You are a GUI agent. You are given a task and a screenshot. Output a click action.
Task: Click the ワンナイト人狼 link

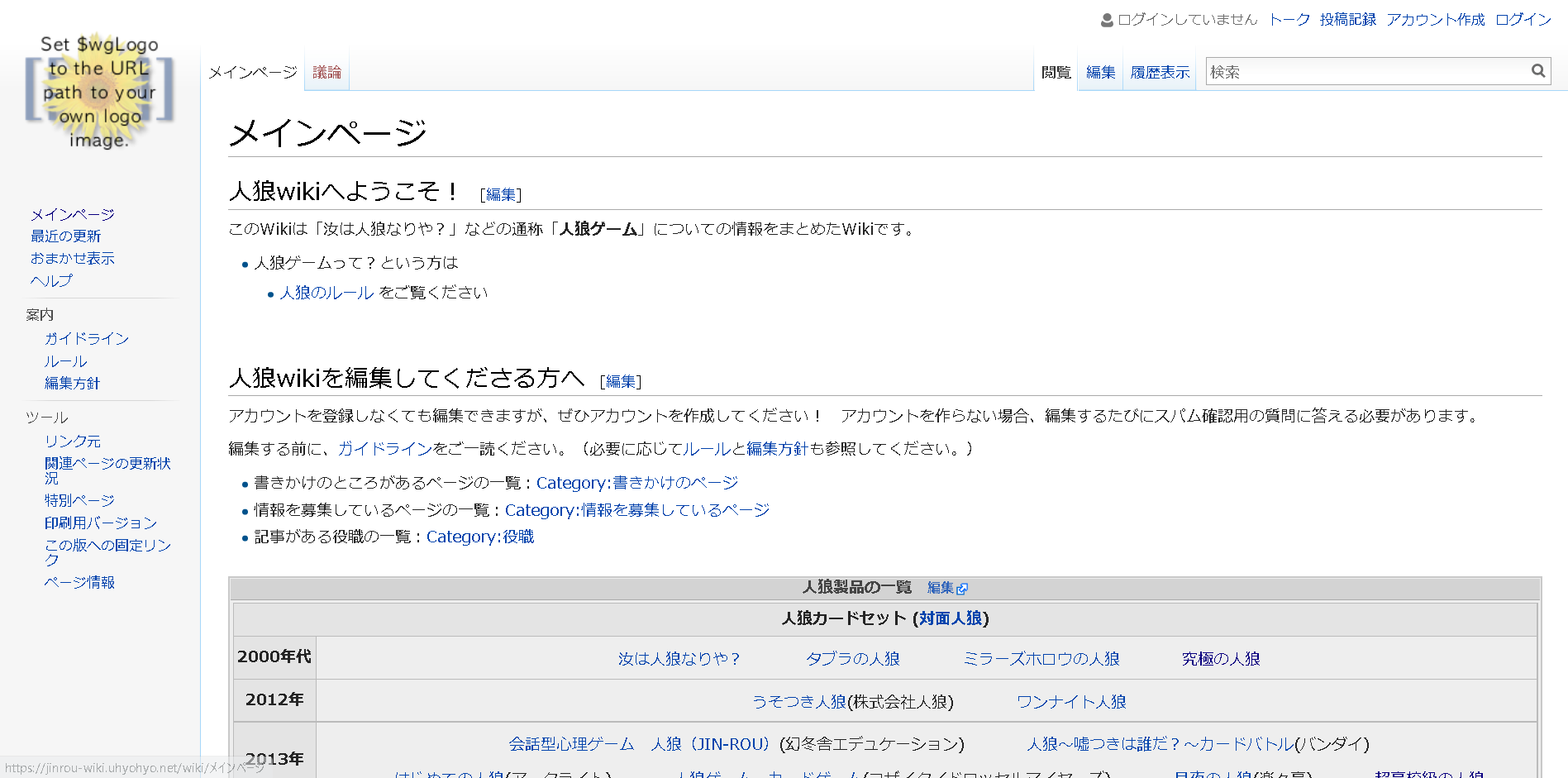tap(1070, 702)
